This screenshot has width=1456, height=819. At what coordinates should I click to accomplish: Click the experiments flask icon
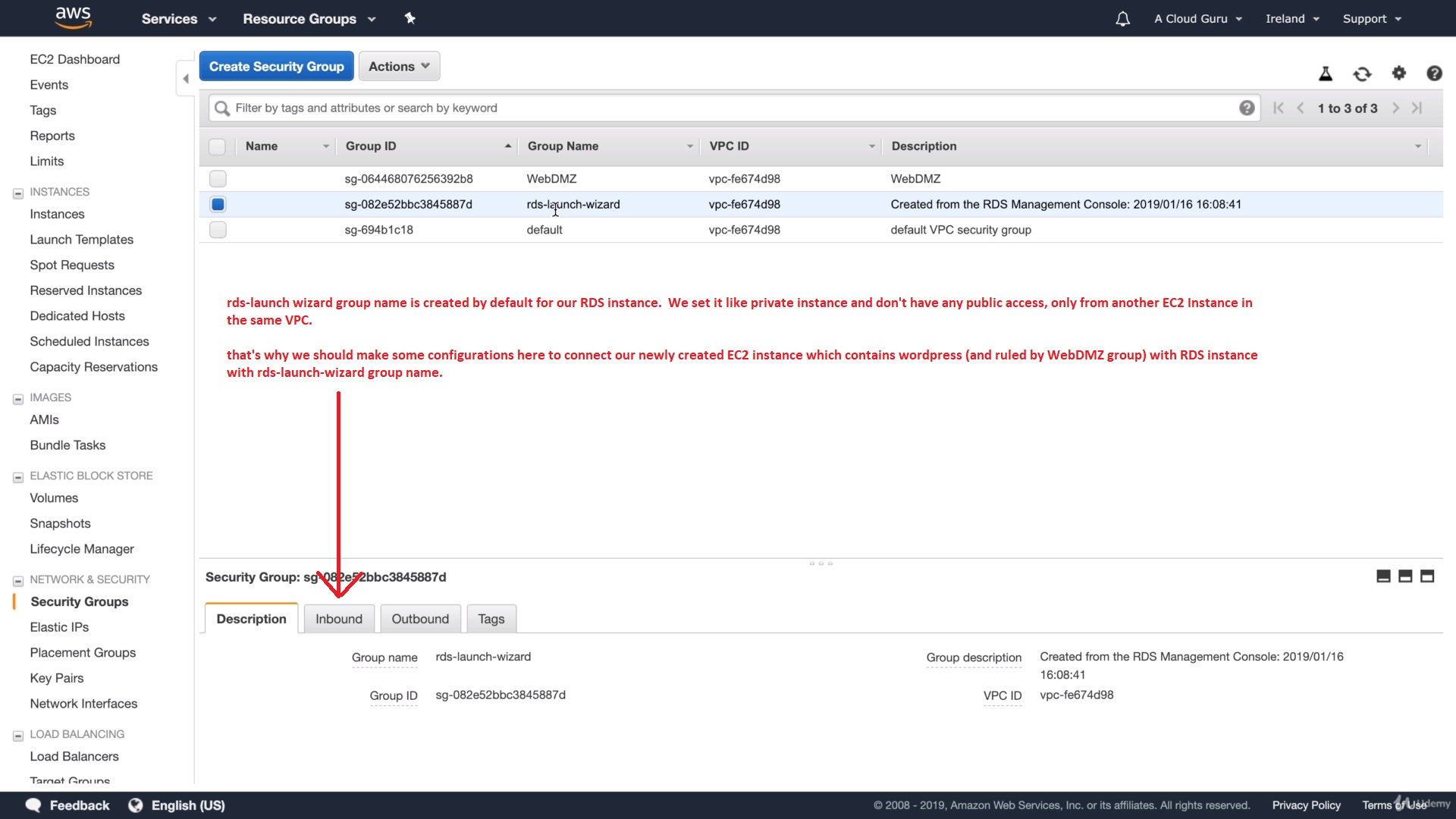coord(1326,74)
